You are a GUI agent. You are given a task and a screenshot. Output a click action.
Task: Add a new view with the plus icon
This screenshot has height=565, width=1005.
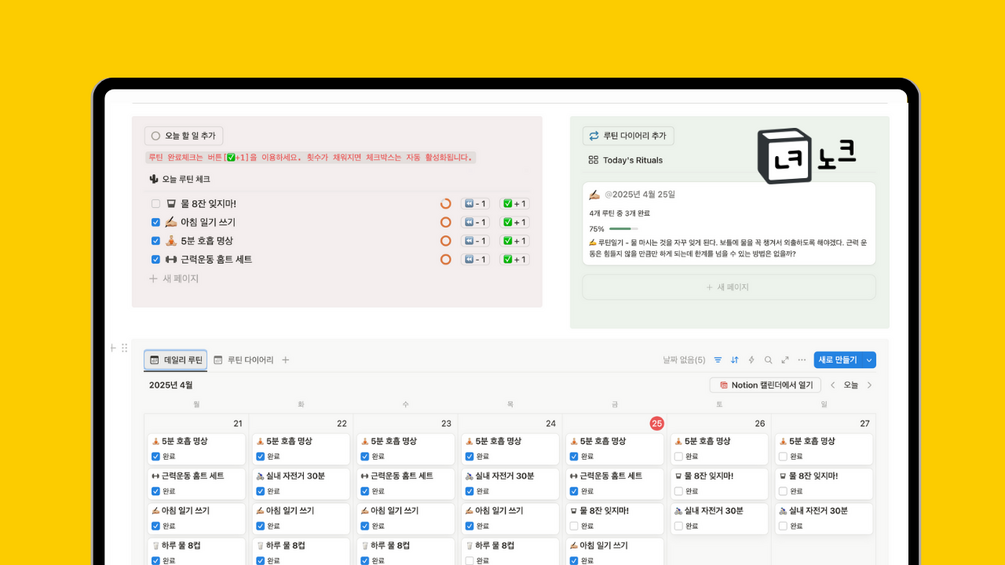tap(285, 360)
